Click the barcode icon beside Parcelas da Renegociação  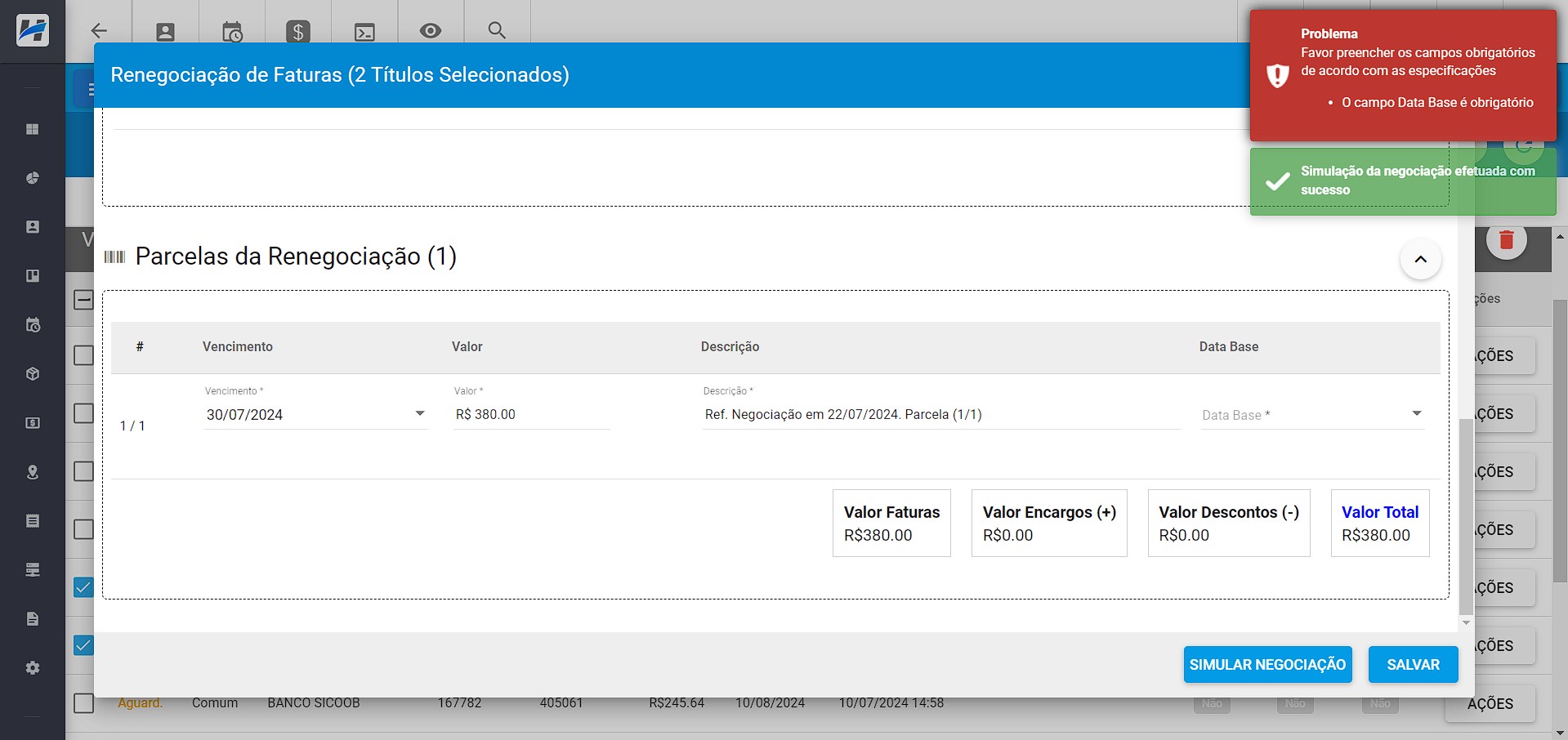coord(114,257)
